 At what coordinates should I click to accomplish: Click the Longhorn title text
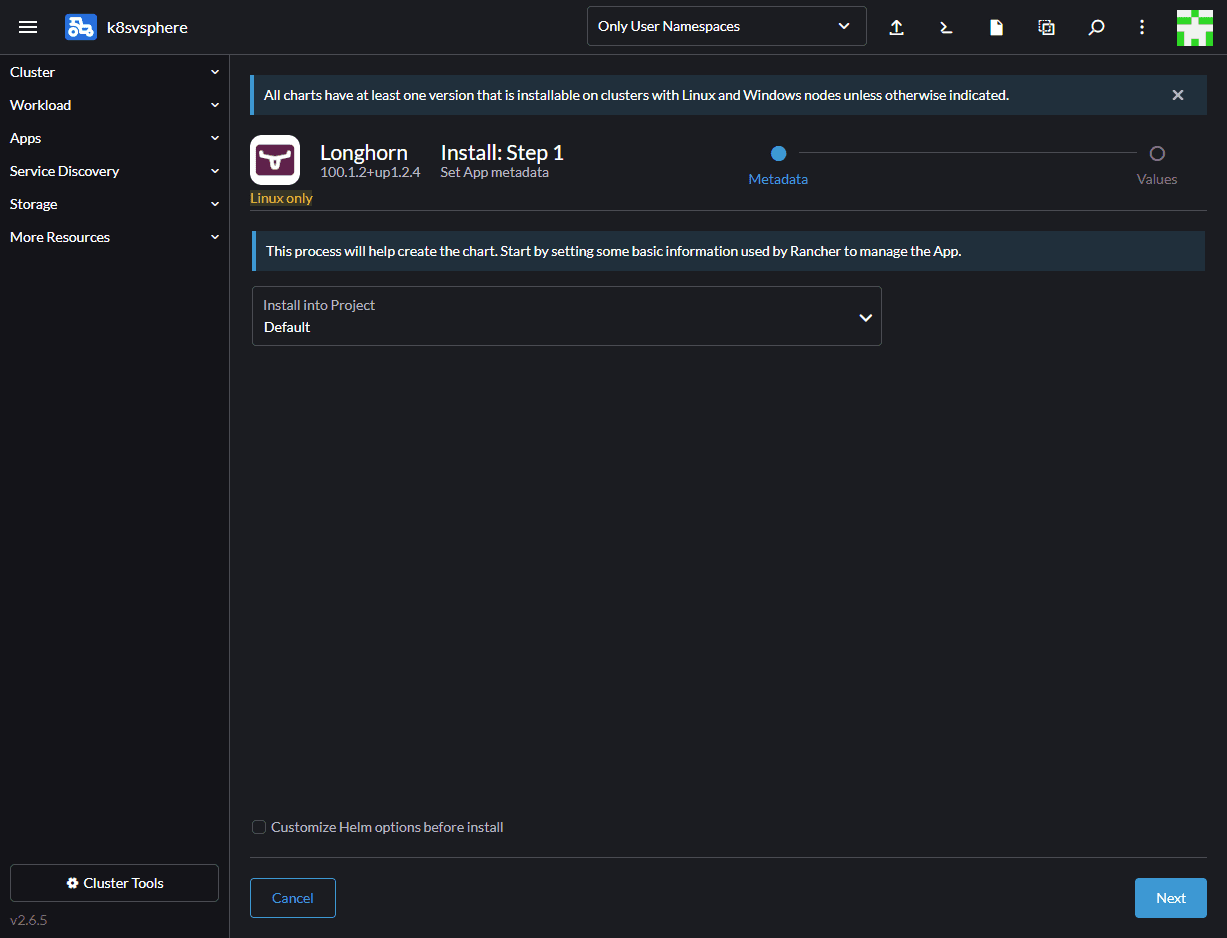pos(364,153)
